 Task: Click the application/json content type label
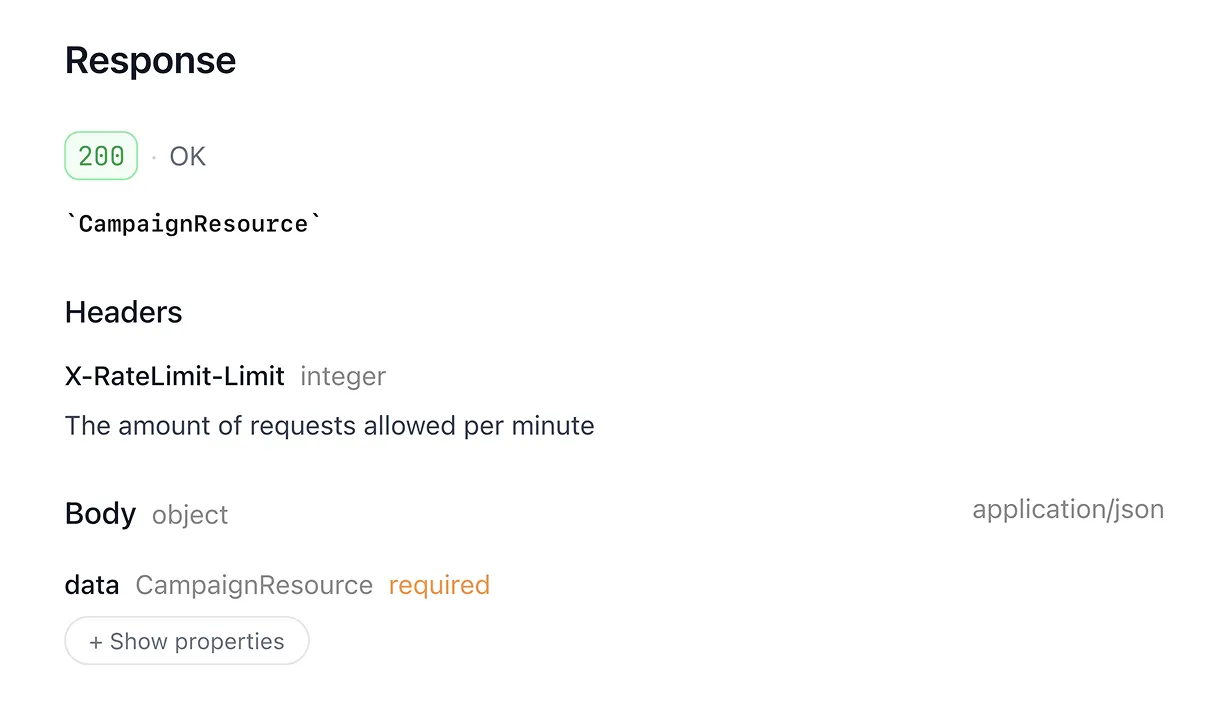1068,510
